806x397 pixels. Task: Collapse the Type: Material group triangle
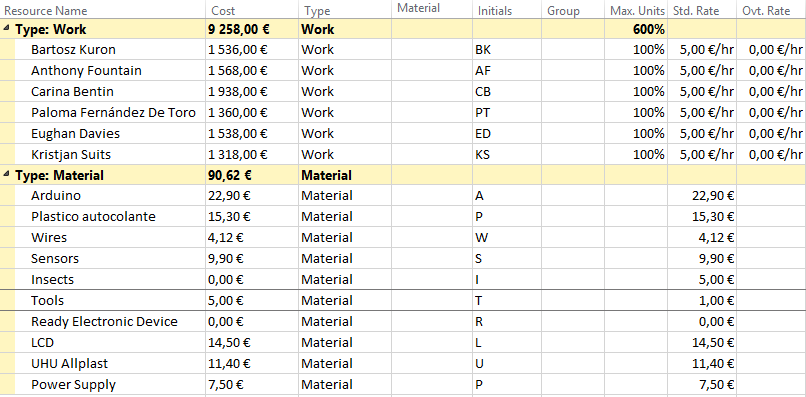pyautogui.click(x=7, y=175)
